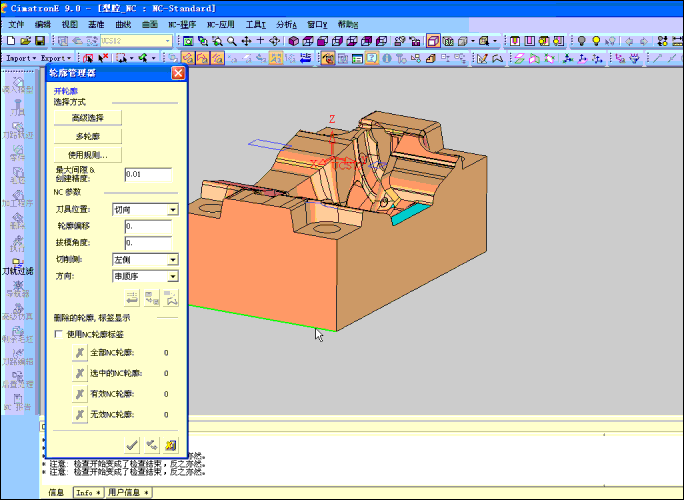This screenshot has width=684, height=500.
Task: Click the yellow light bulb icon
Action: 596,41
